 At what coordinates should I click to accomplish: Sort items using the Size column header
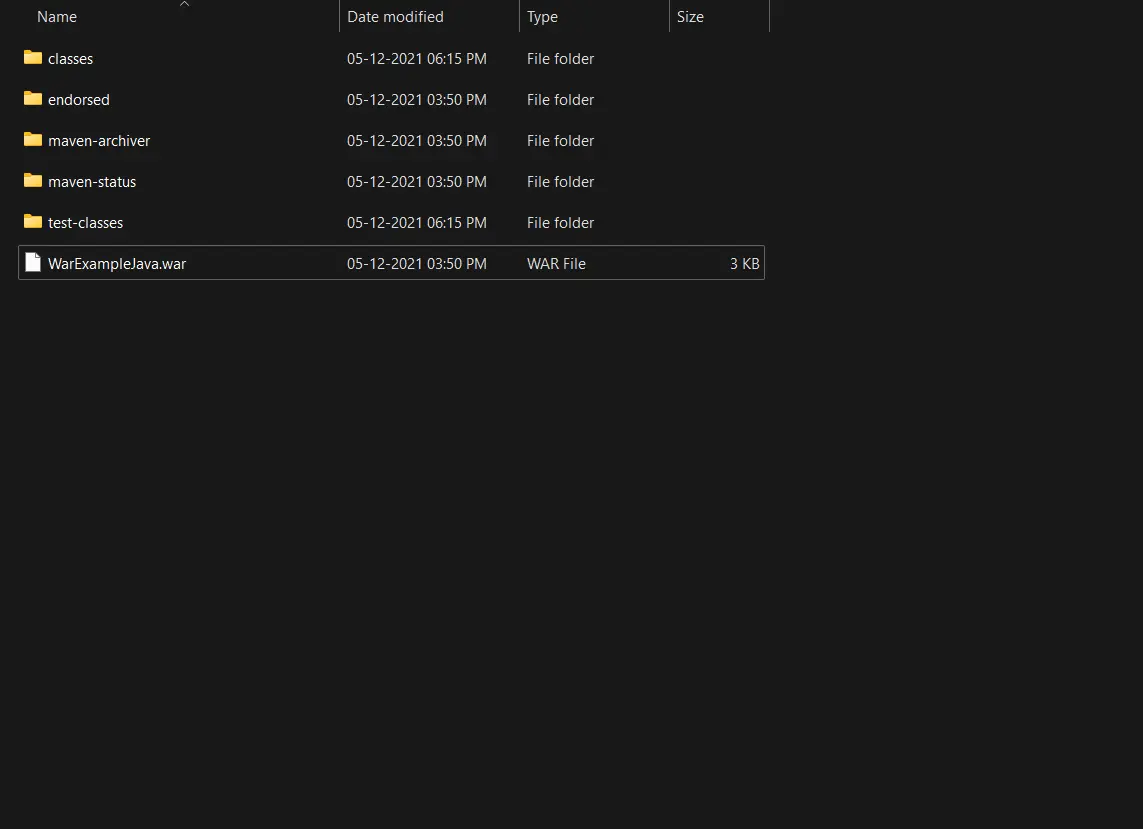coord(690,16)
